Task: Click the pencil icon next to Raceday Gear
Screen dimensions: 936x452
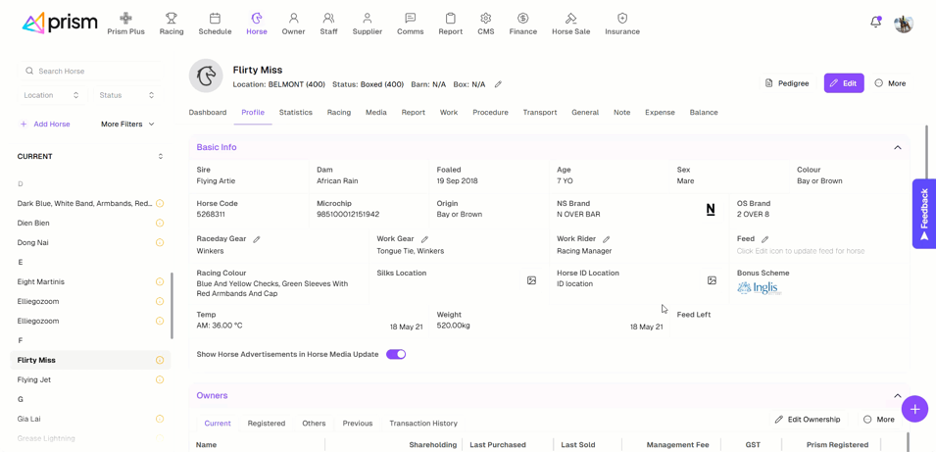Action: click(257, 240)
